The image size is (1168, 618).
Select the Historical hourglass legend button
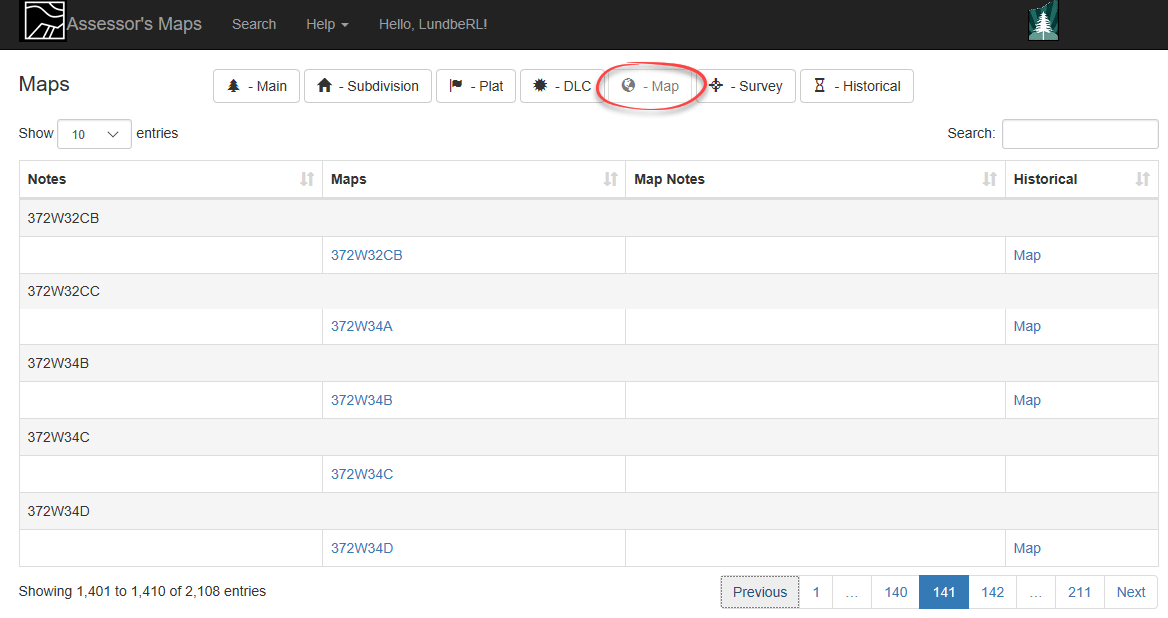857,86
